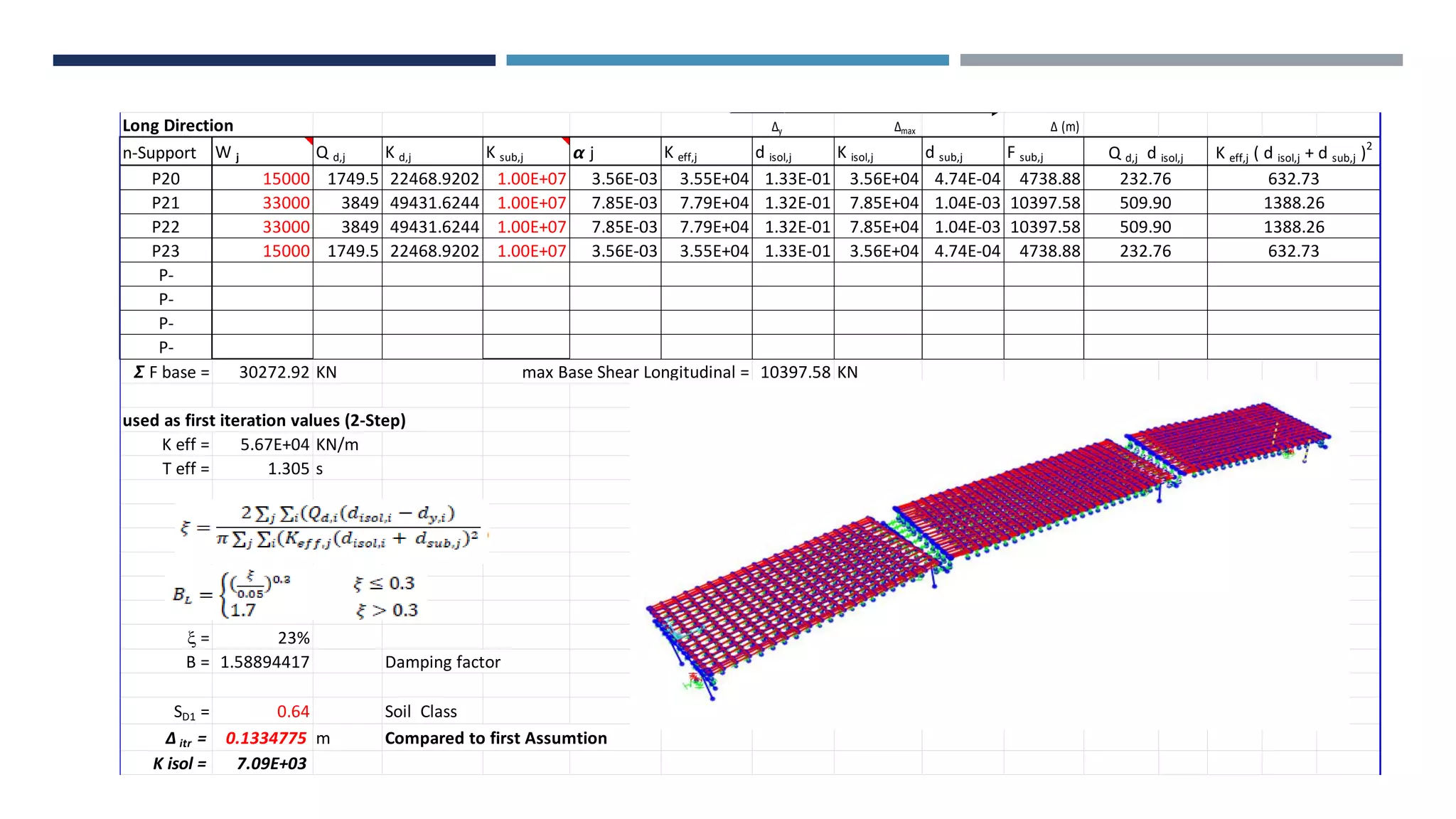This screenshot has height=819, width=1456.
Task: Click the gray header bar segment
Action: [1181, 60]
